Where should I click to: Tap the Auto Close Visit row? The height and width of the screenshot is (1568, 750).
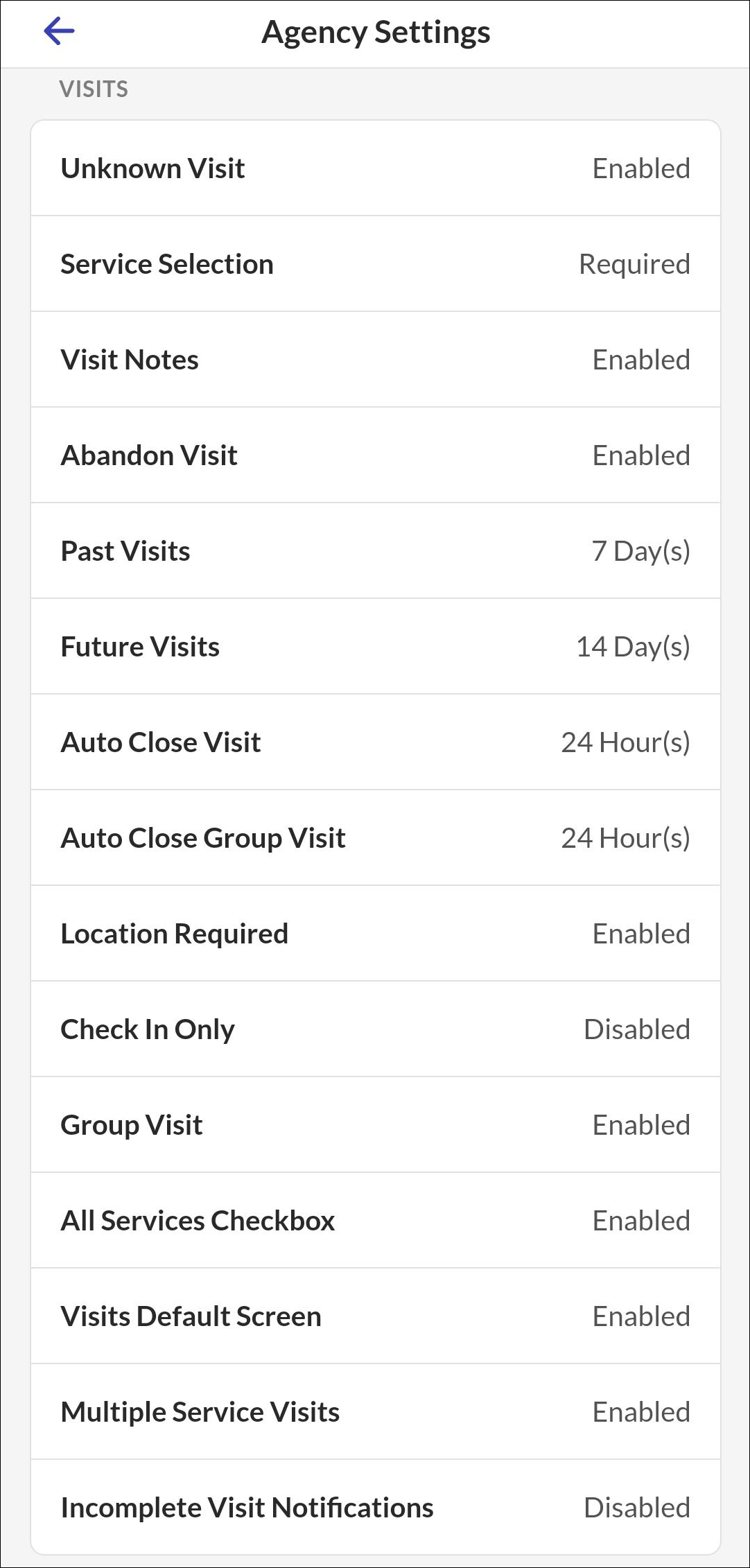[375, 742]
